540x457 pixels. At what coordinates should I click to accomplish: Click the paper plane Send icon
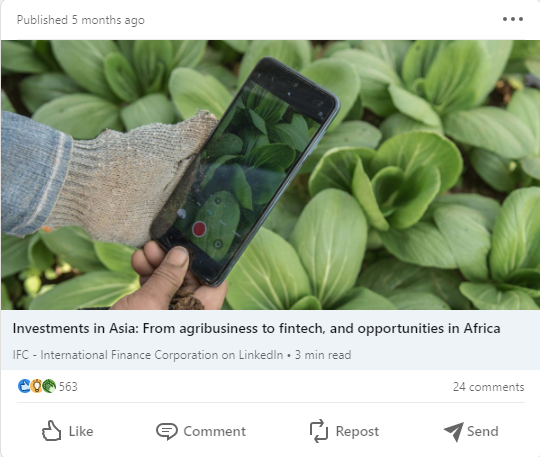click(454, 432)
